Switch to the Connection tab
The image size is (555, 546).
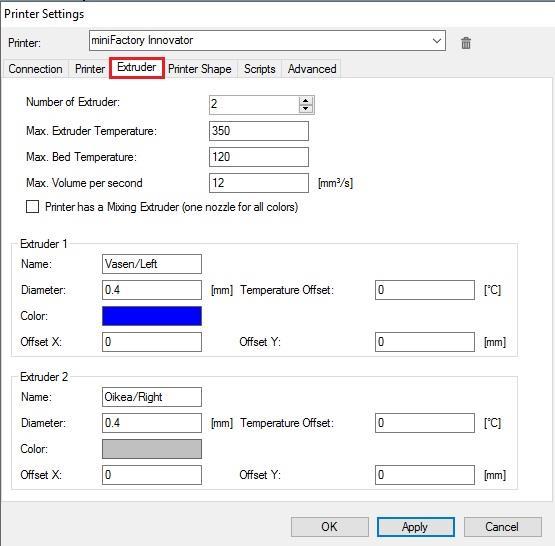35,69
